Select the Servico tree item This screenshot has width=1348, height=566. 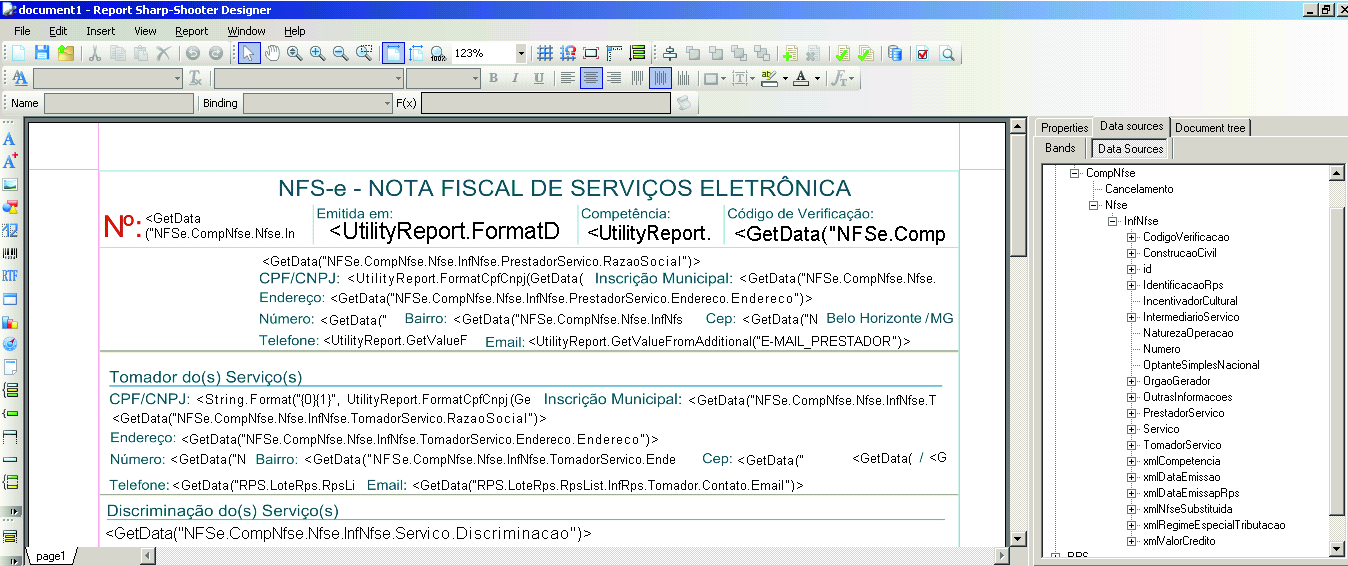(x=1161, y=429)
